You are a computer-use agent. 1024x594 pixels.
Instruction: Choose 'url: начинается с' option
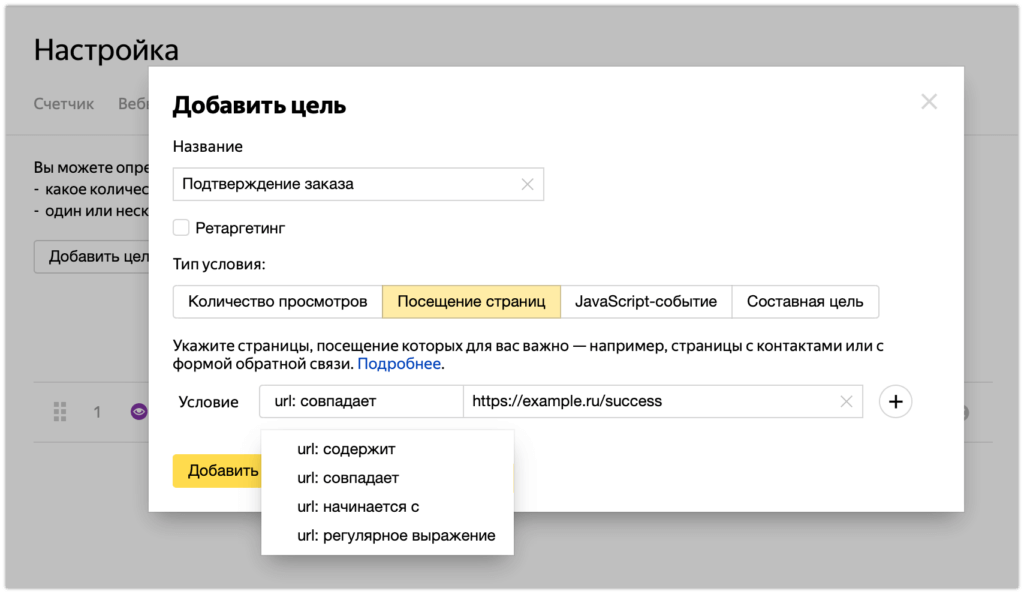point(357,507)
